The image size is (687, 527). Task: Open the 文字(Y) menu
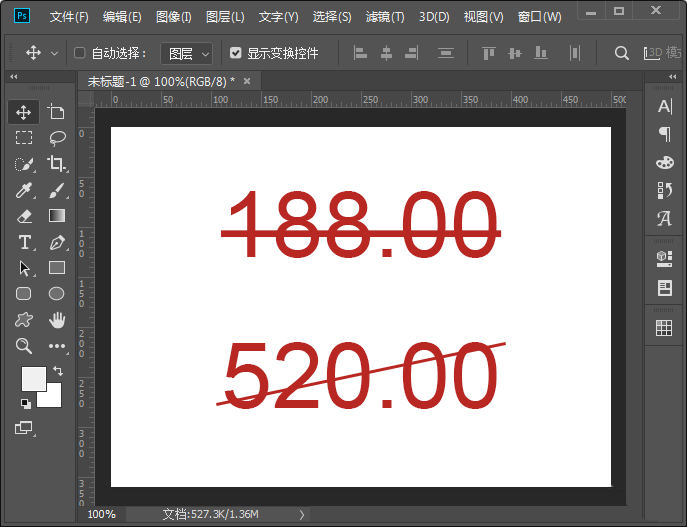[278, 17]
